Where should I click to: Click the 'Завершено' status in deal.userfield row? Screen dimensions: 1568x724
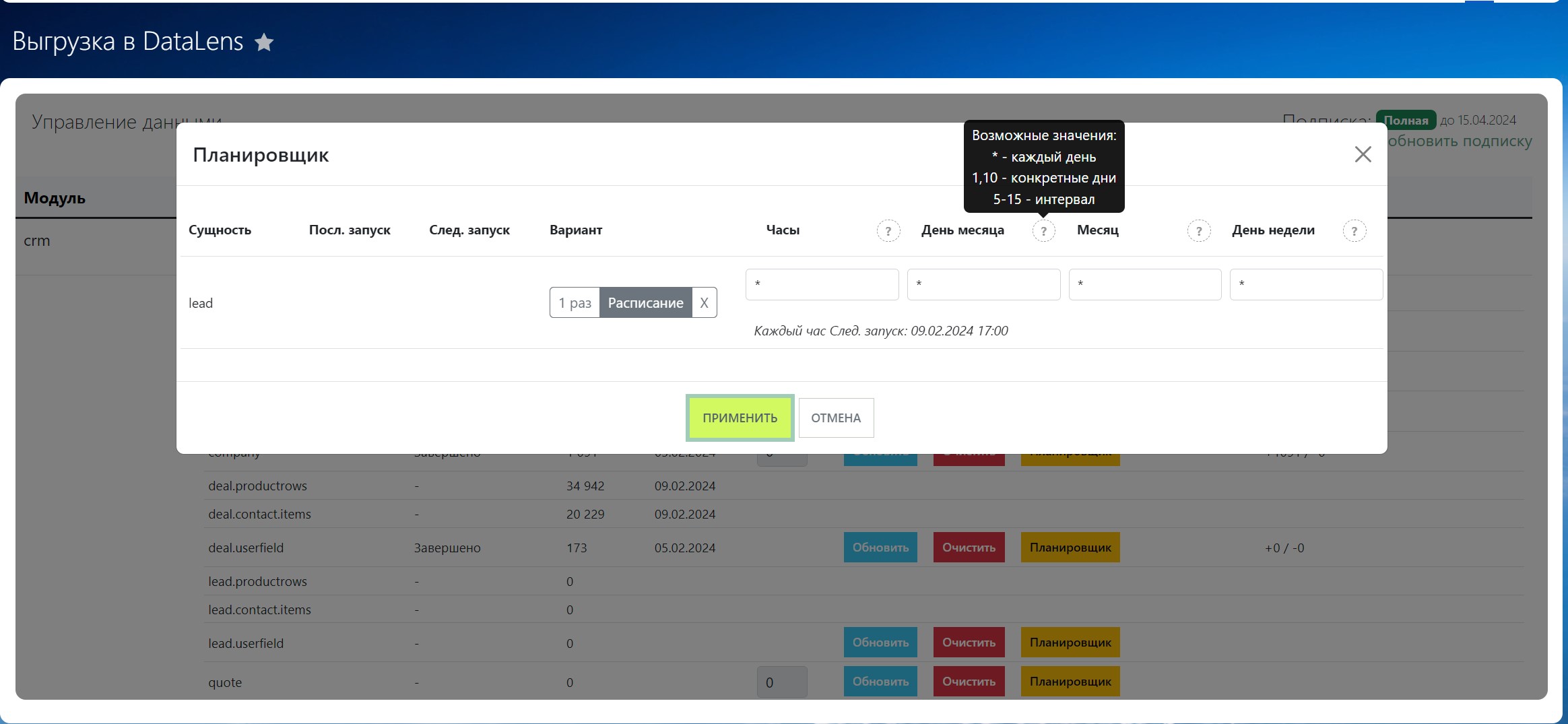coord(447,548)
